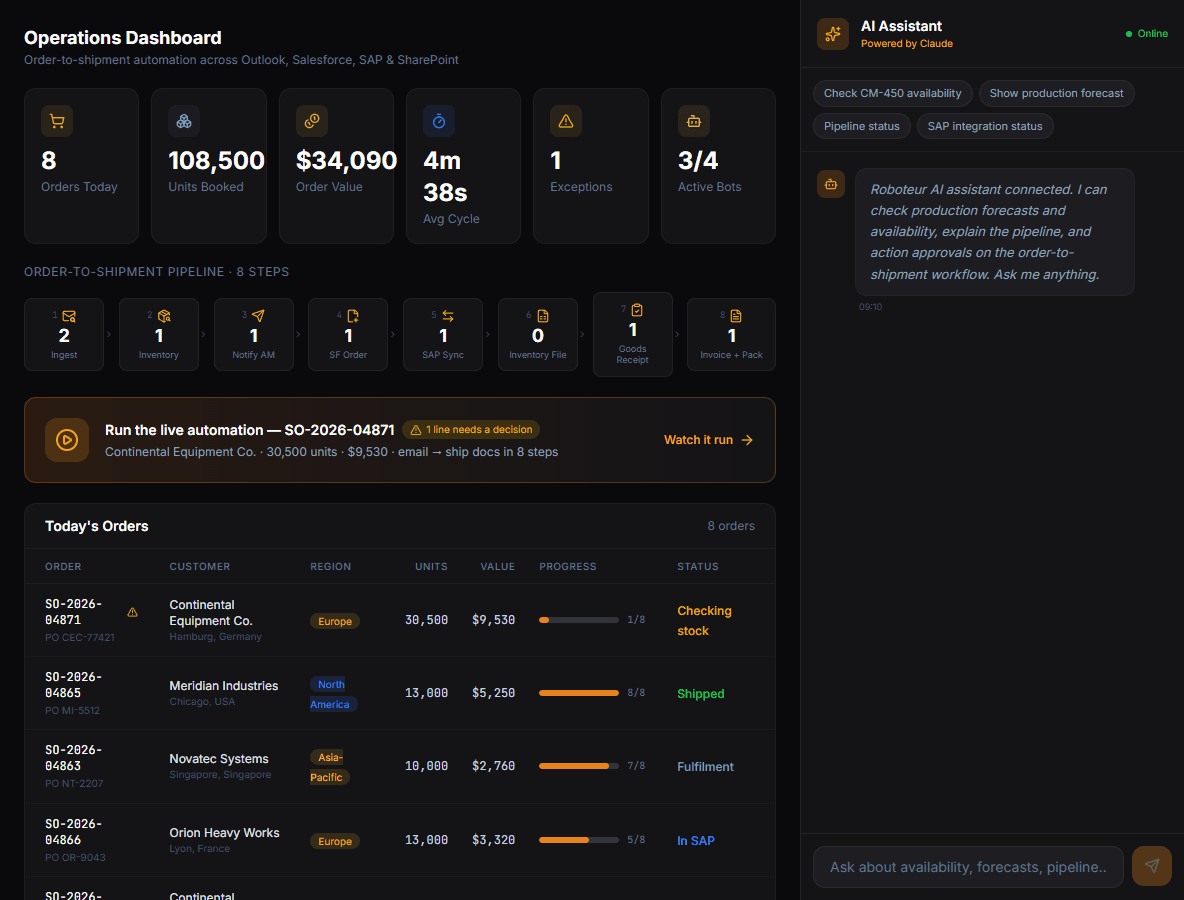Click the Europe region tag for Continental Equipment
The height and width of the screenshot is (900, 1184).
click(x=335, y=621)
